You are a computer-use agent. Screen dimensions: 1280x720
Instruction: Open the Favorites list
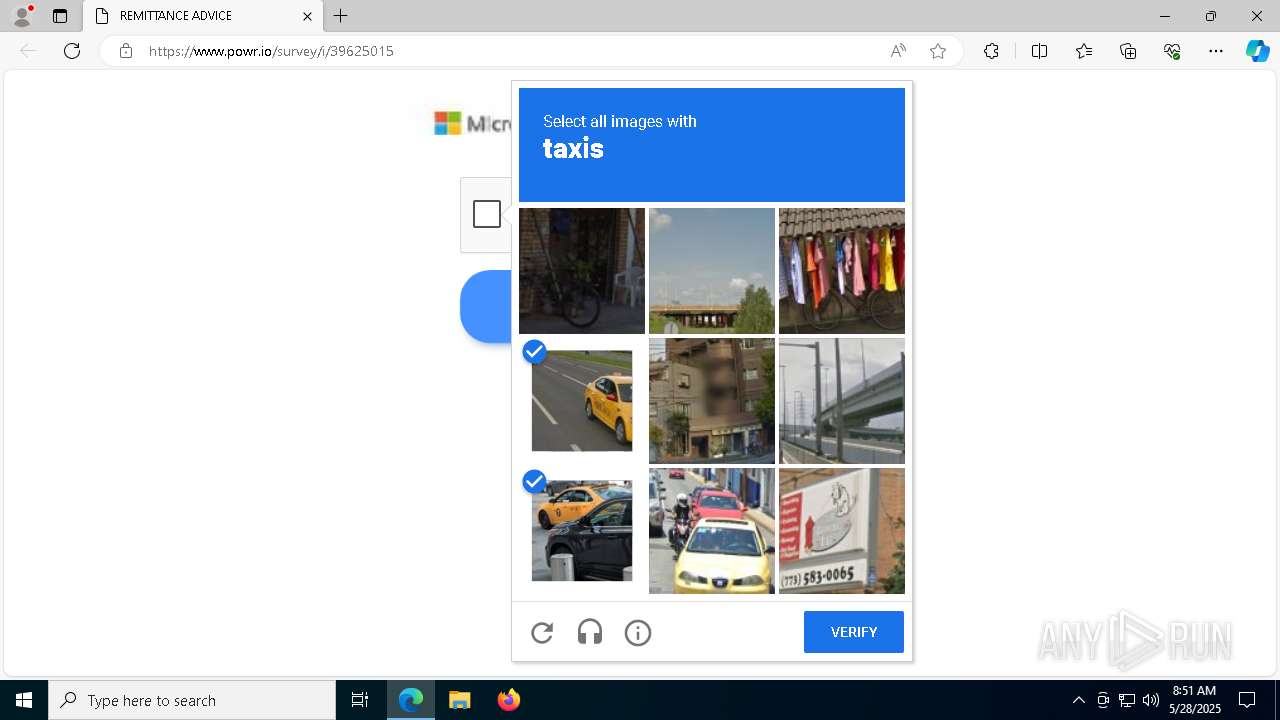click(x=1084, y=51)
